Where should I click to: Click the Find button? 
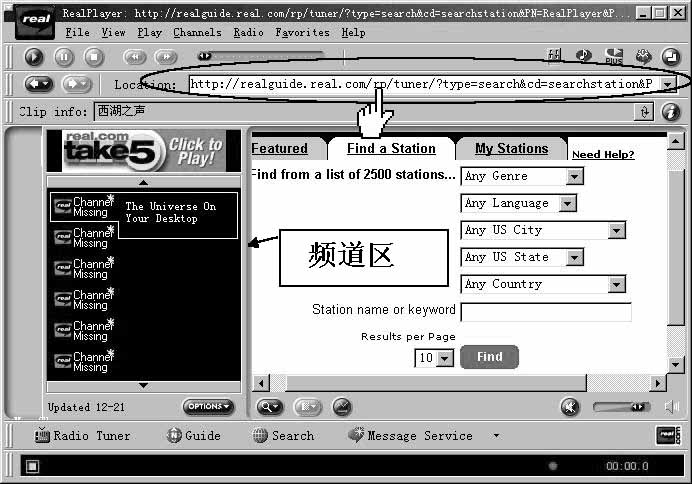(x=489, y=357)
